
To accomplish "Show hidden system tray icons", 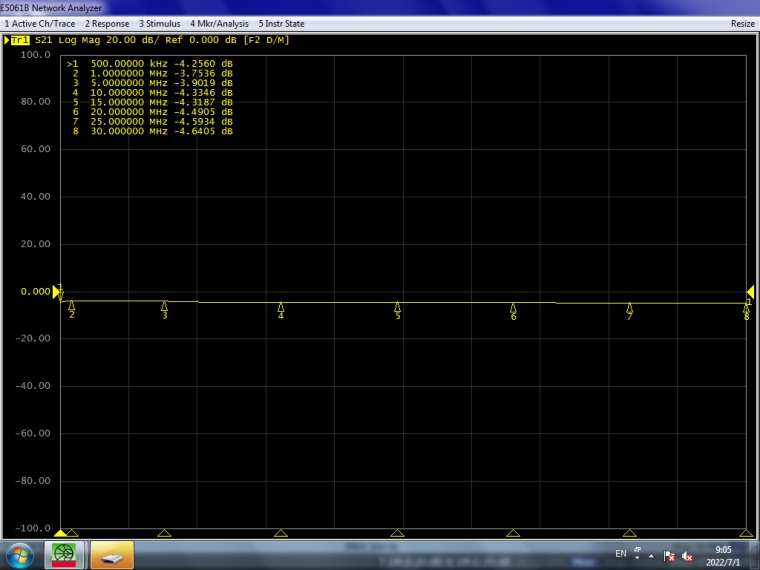I will coord(652,556).
